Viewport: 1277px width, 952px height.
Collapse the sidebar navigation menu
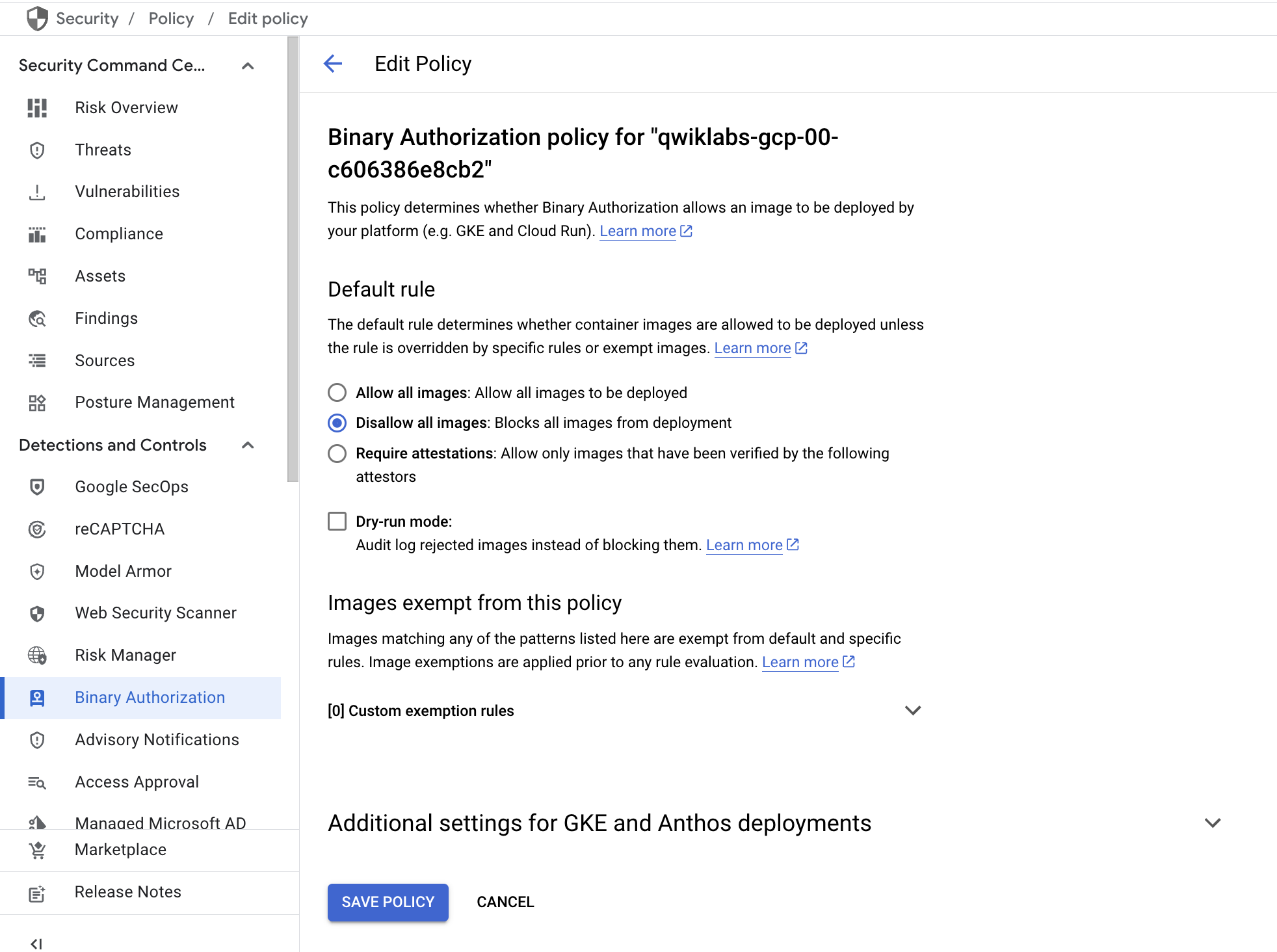coord(36,944)
